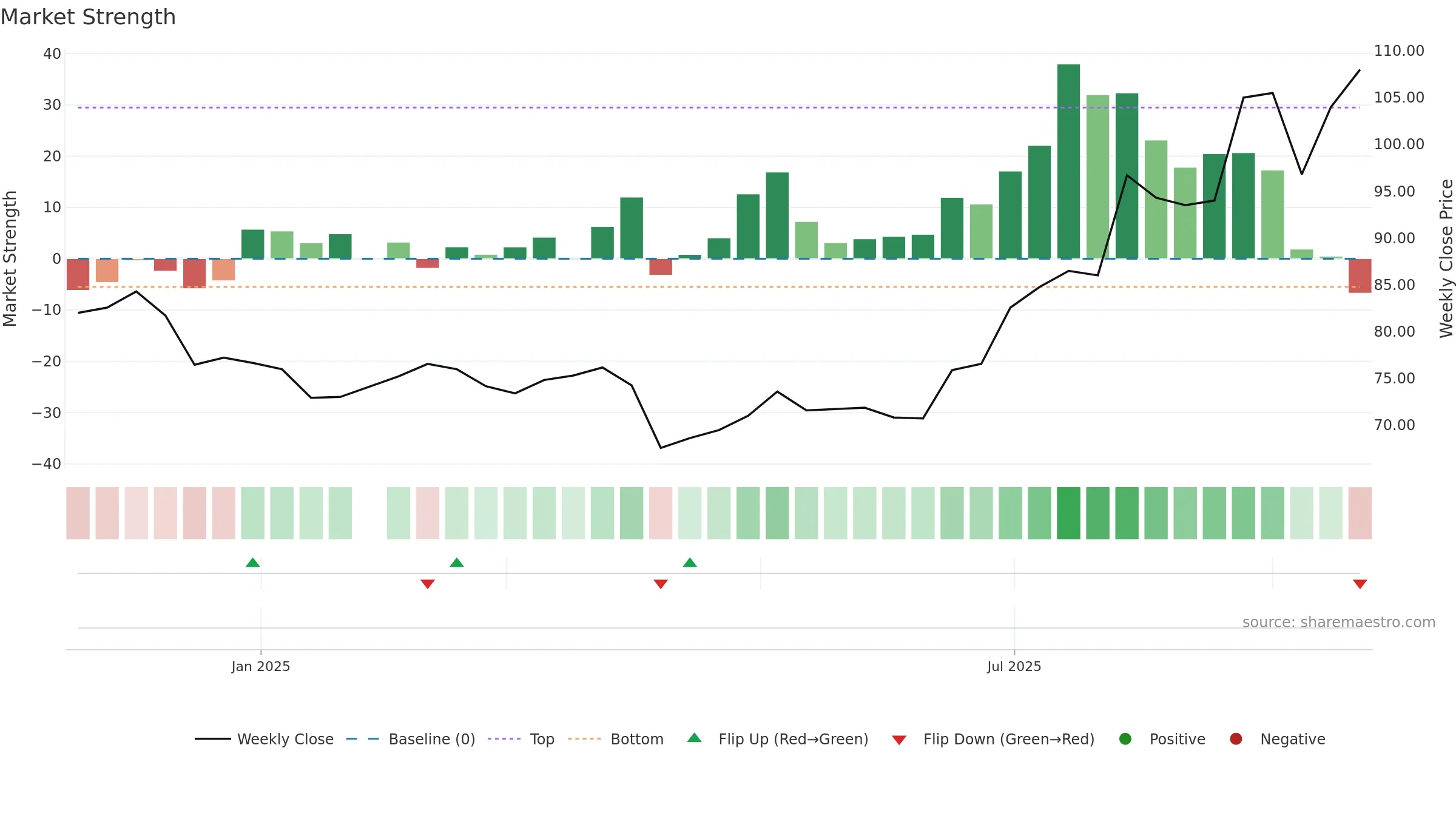The width and height of the screenshot is (1456, 819).
Task: Click the green Flip Up legend triangle icon
Action: [x=695, y=738]
